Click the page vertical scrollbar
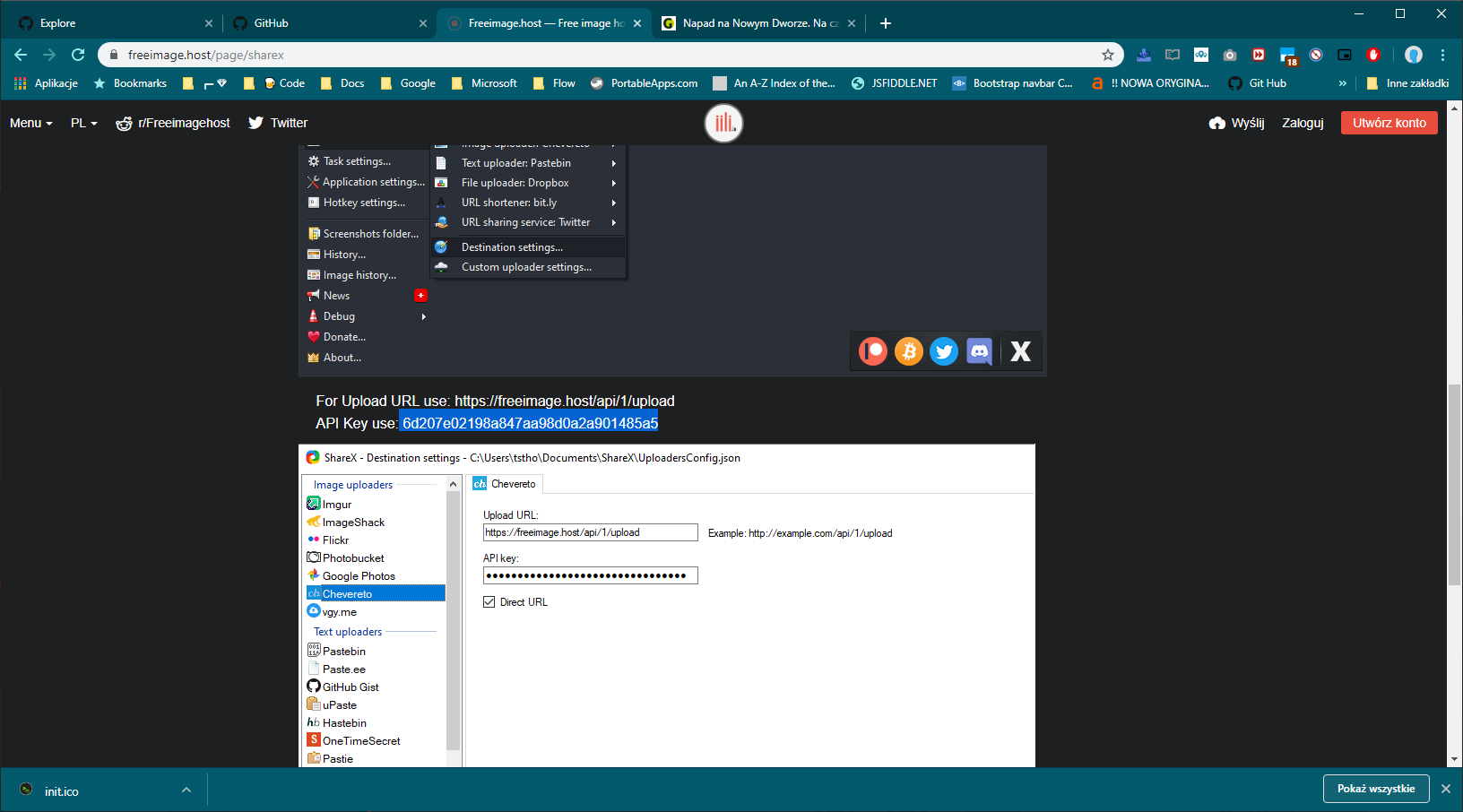 tap(1454, 485)
